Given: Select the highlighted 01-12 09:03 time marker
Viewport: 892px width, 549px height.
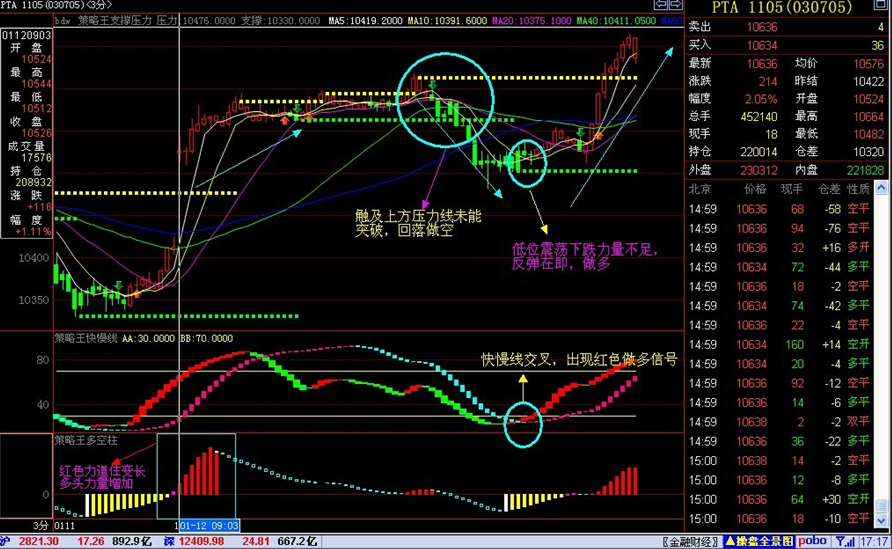Looking at the screenshot, I should (209, 525).
